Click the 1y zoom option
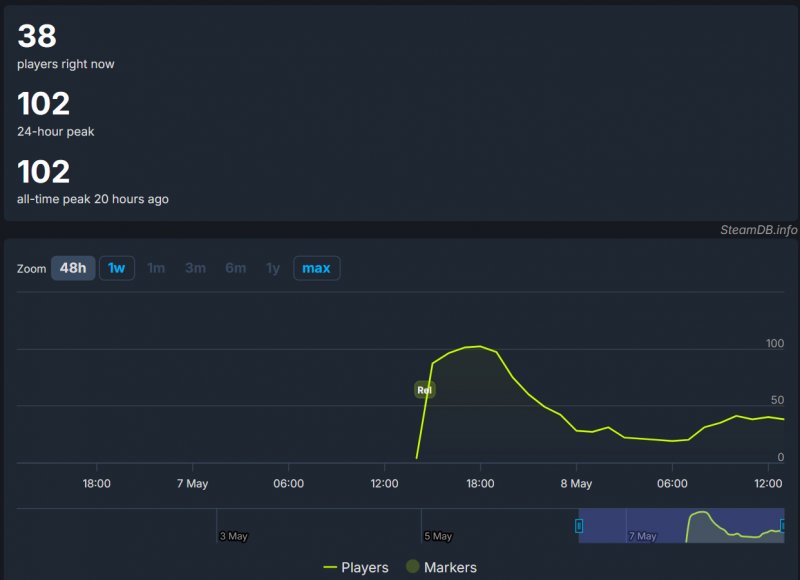The height and width of the screenshot is (580, 800). 272,268
